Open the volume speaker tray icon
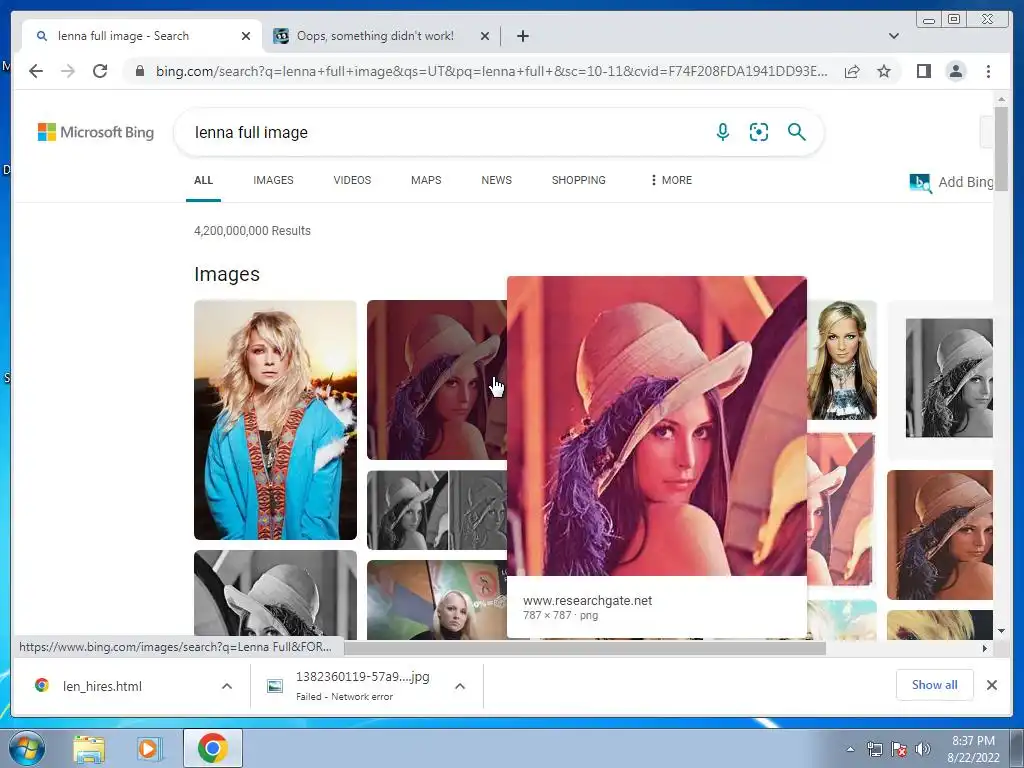This screenshot has height=768, width=1024. [x=922, y=749]
